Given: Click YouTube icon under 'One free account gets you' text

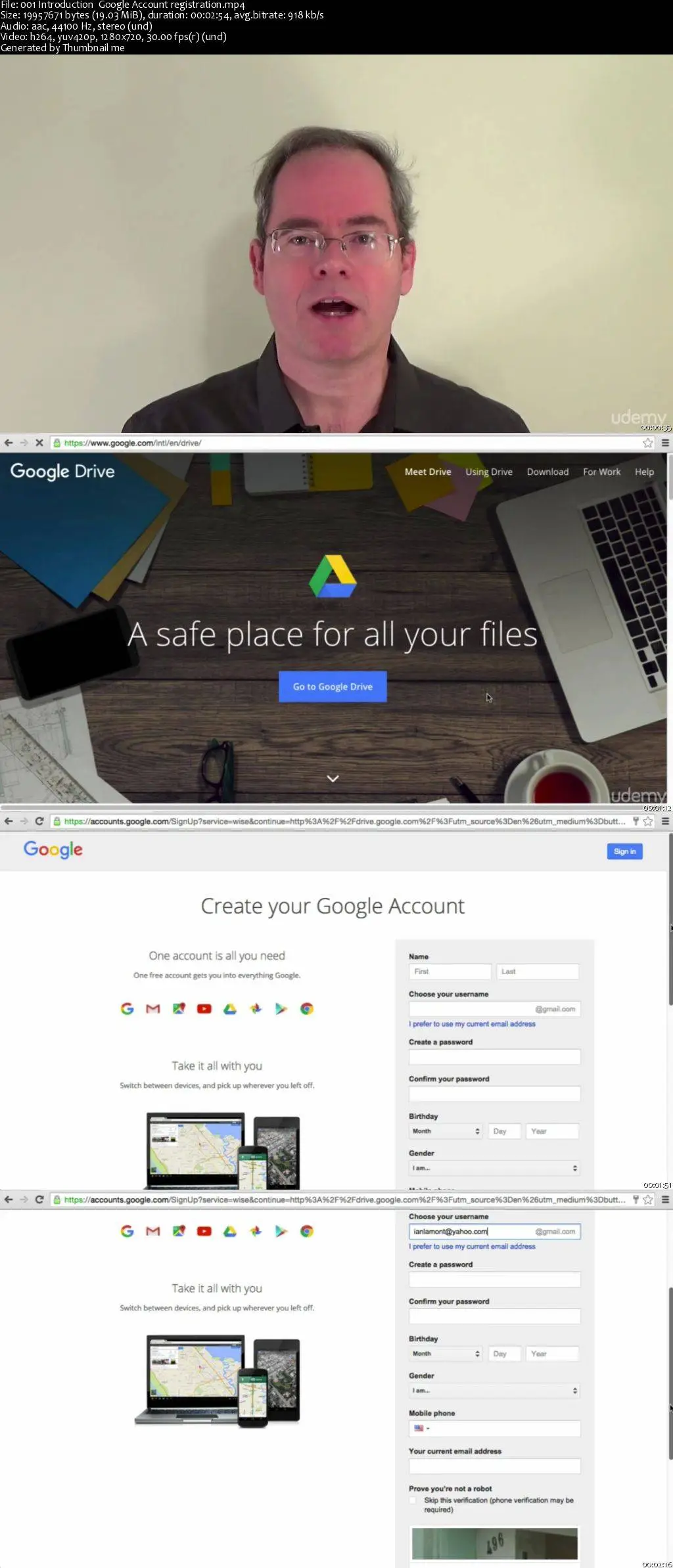Looking at the screenshot, I should pyautogui.click(x=204, y=1009).
